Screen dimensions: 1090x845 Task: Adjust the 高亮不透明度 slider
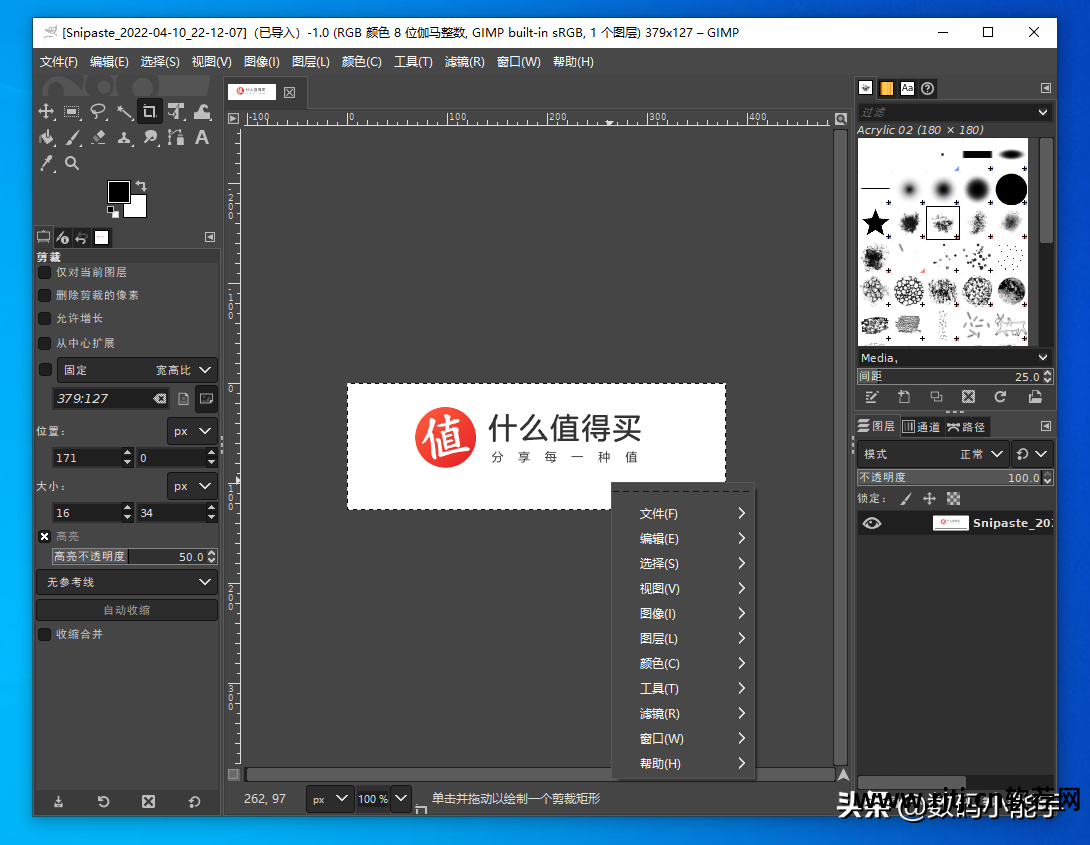(x=134, y=557)
